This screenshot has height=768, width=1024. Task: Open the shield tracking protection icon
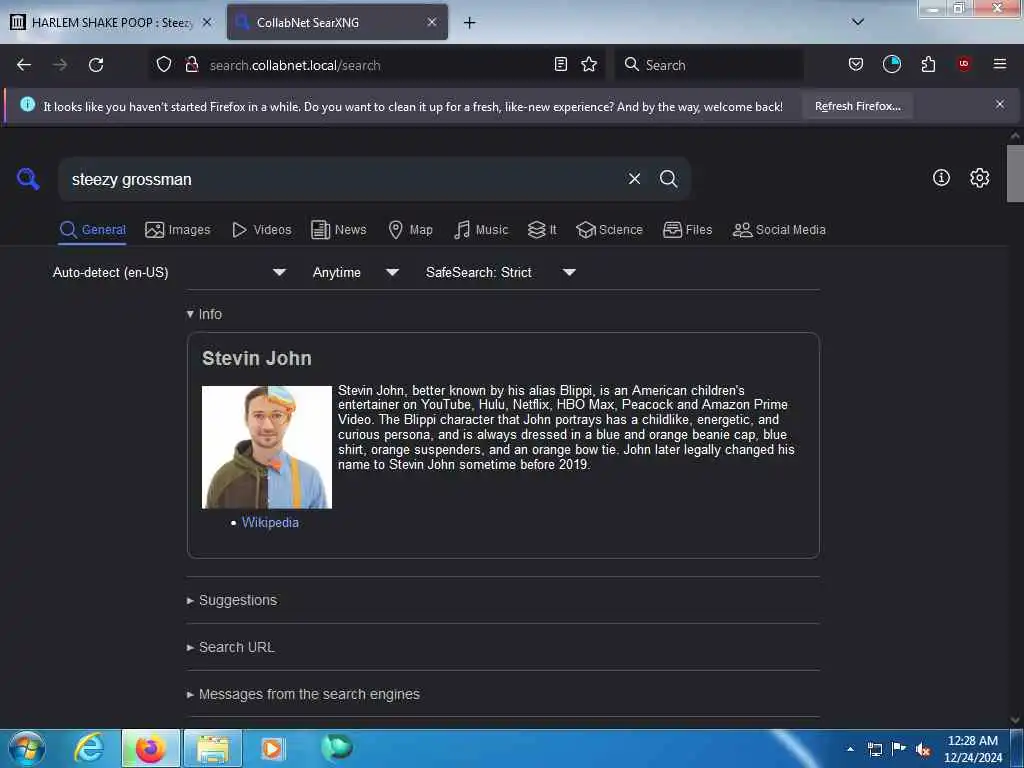164,65
